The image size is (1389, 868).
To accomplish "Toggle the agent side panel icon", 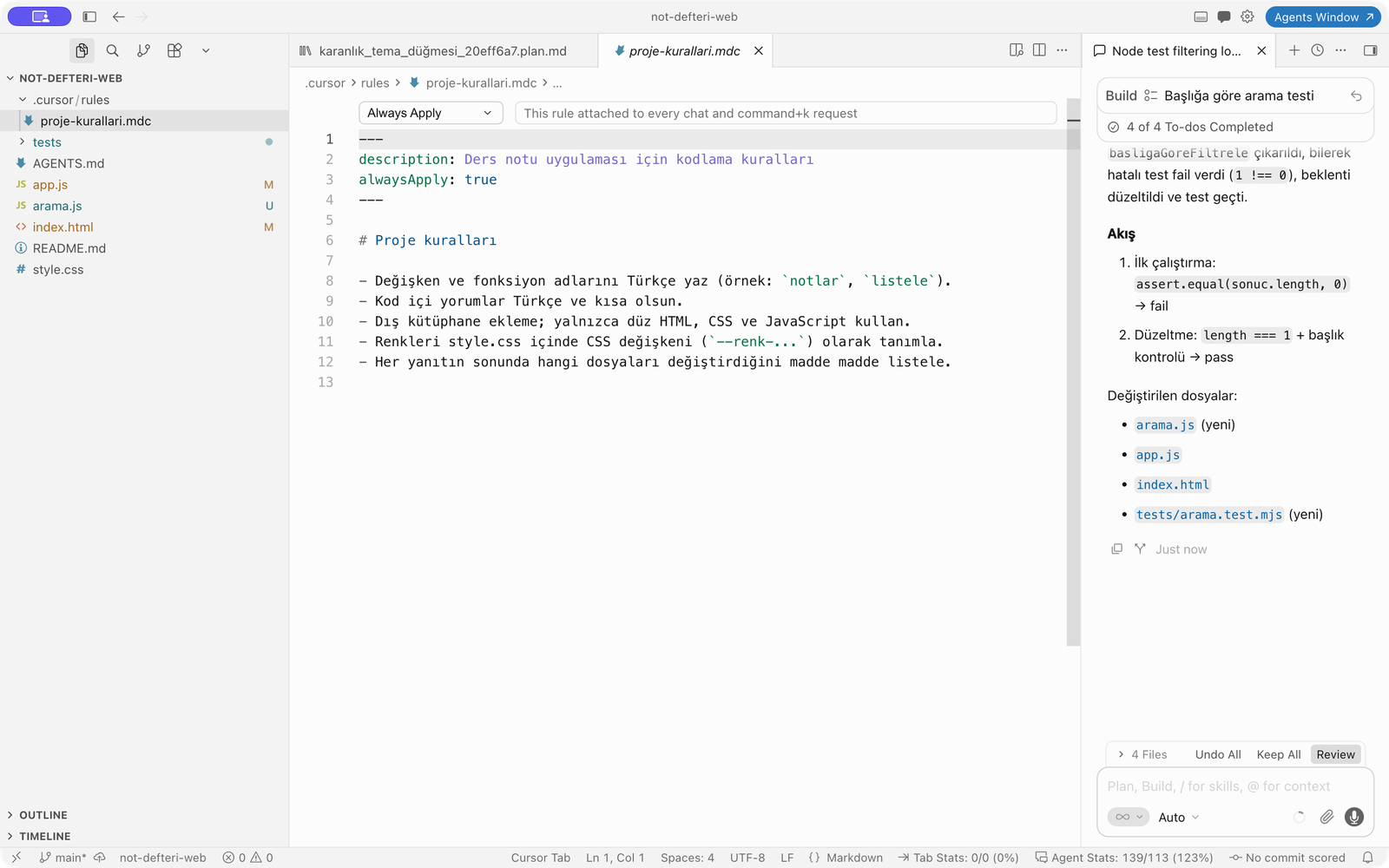I will pos(1371,50).
